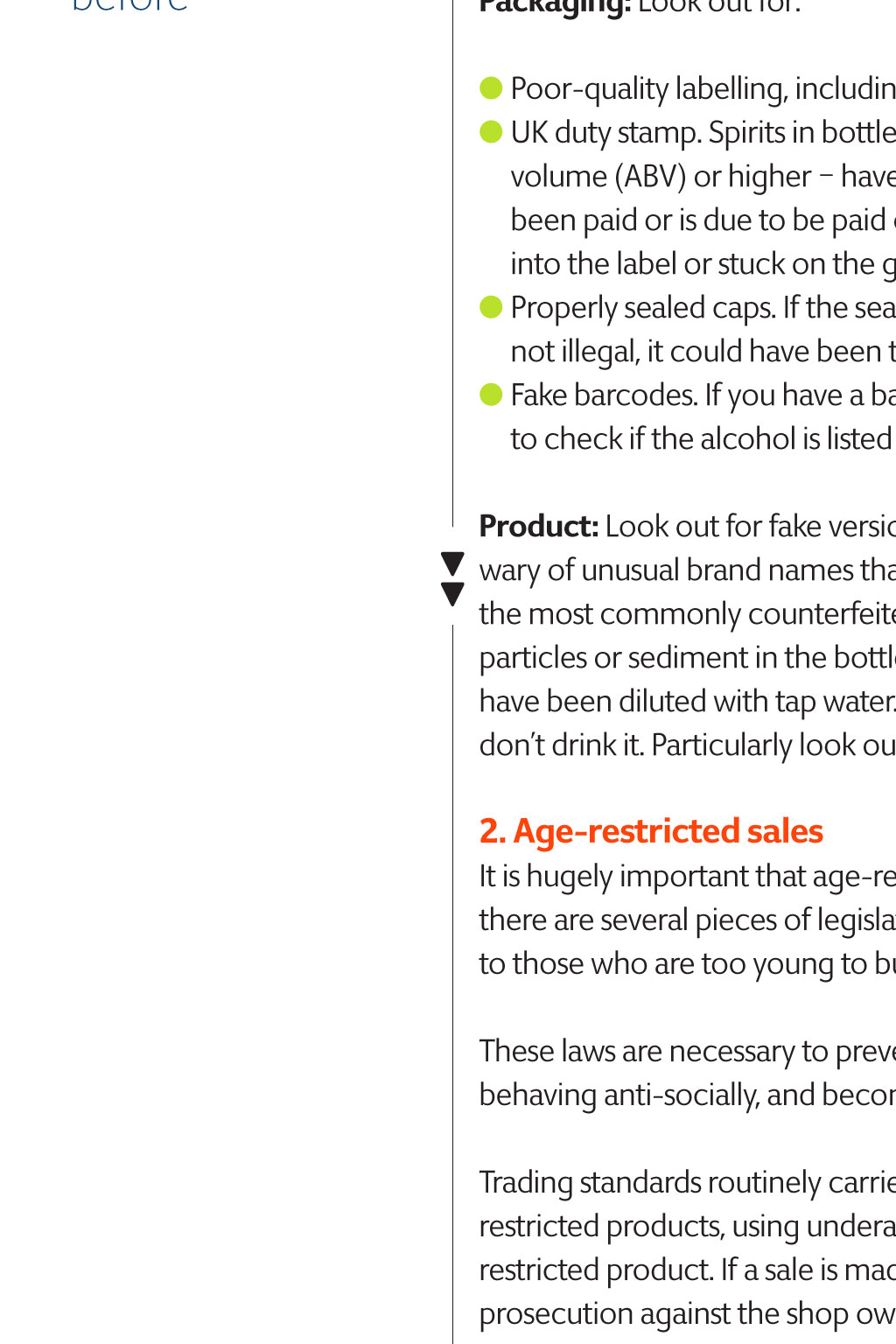The image size is (896, 1344).
Task: Click the blue partial text in left column
Action: point(129,7)
